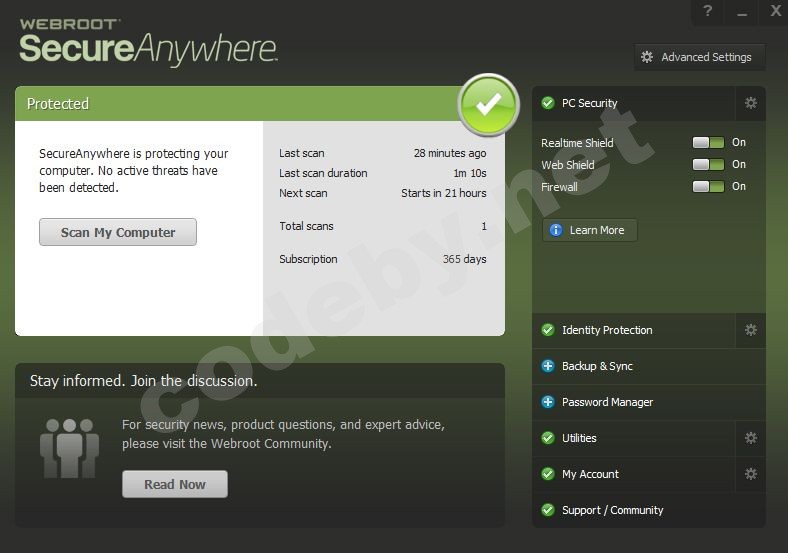
Task: Click the Utilities gear icon
Action: tap(751, 438)
